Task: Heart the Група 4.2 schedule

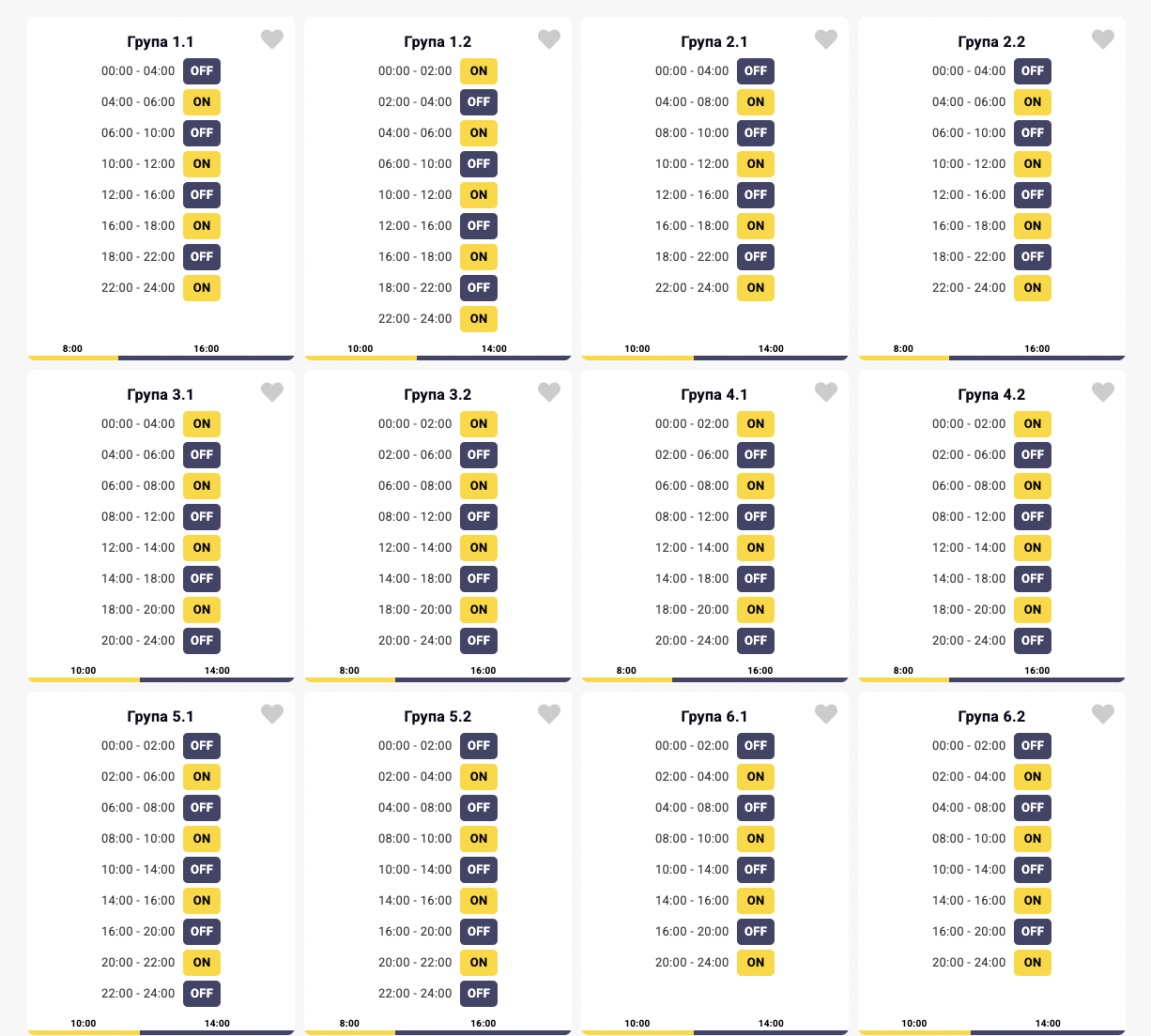Action: tap(1102, 392)
